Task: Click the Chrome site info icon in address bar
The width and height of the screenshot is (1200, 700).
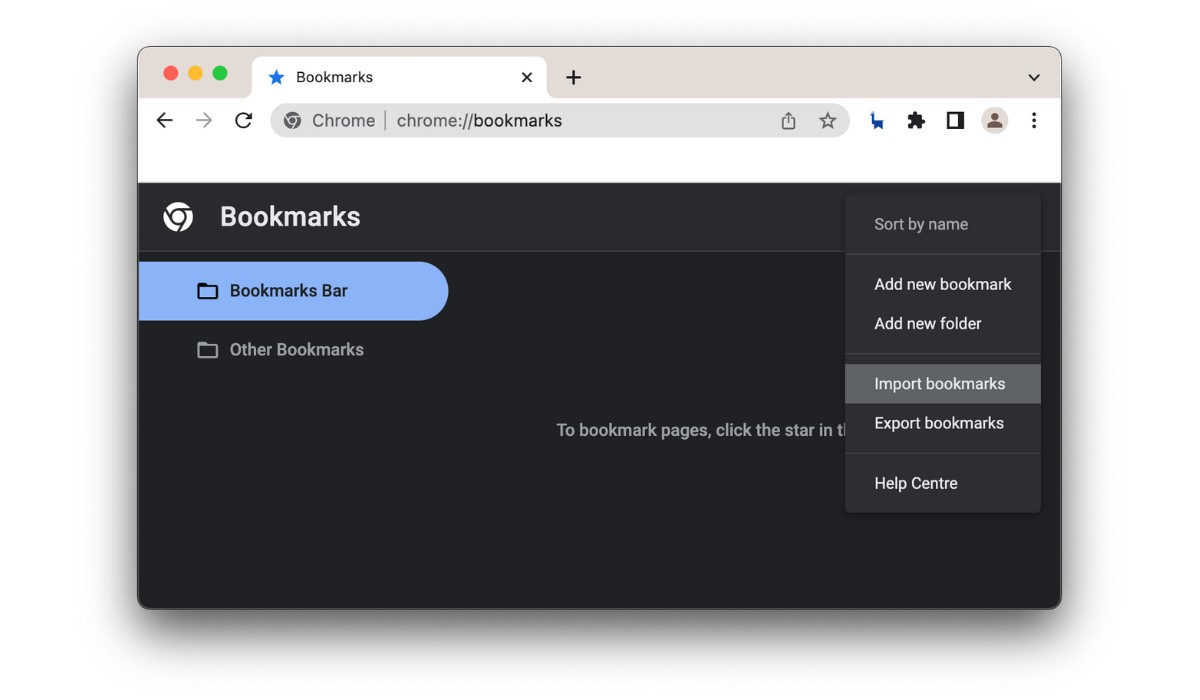Action: [292, 121]
